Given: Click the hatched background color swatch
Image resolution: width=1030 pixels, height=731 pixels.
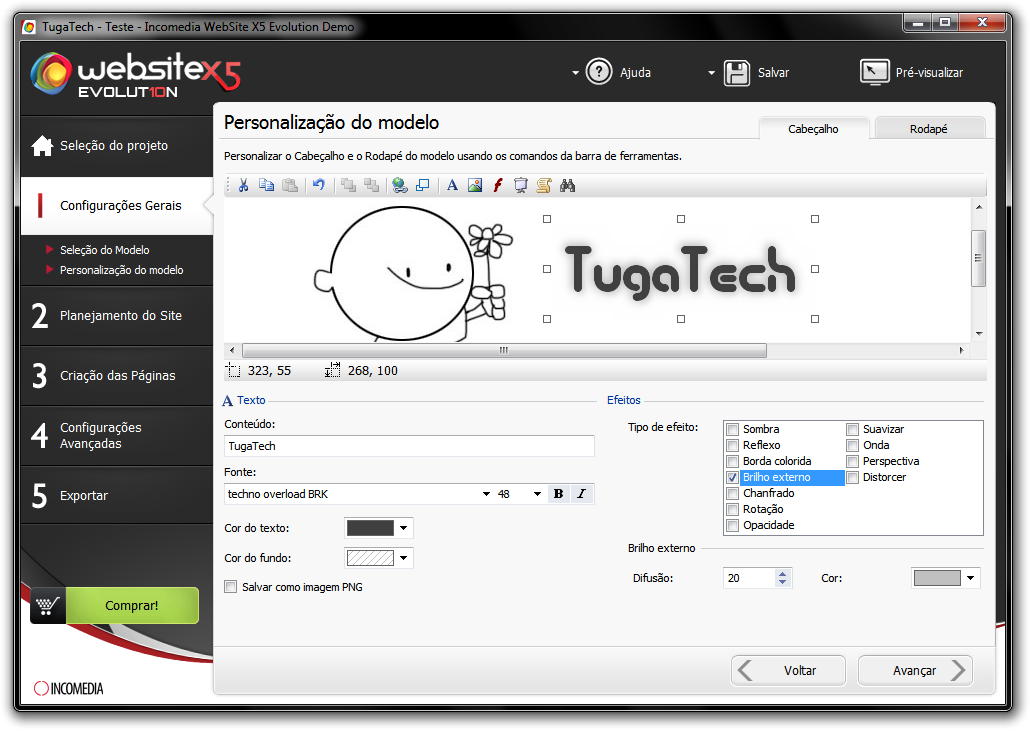Looking at the screenshot, I should (x=370, y=558).
